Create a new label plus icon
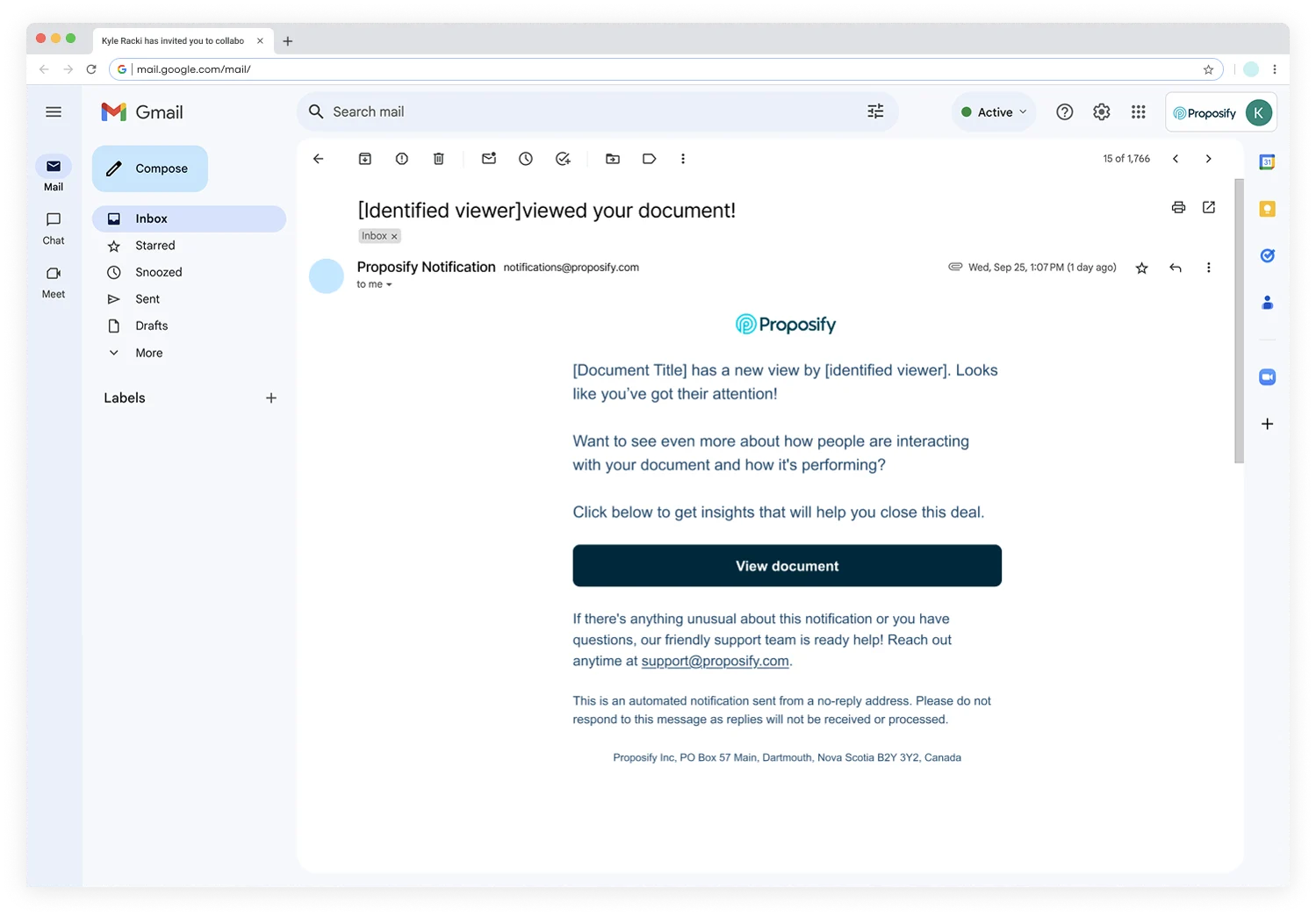 (271, 398)
